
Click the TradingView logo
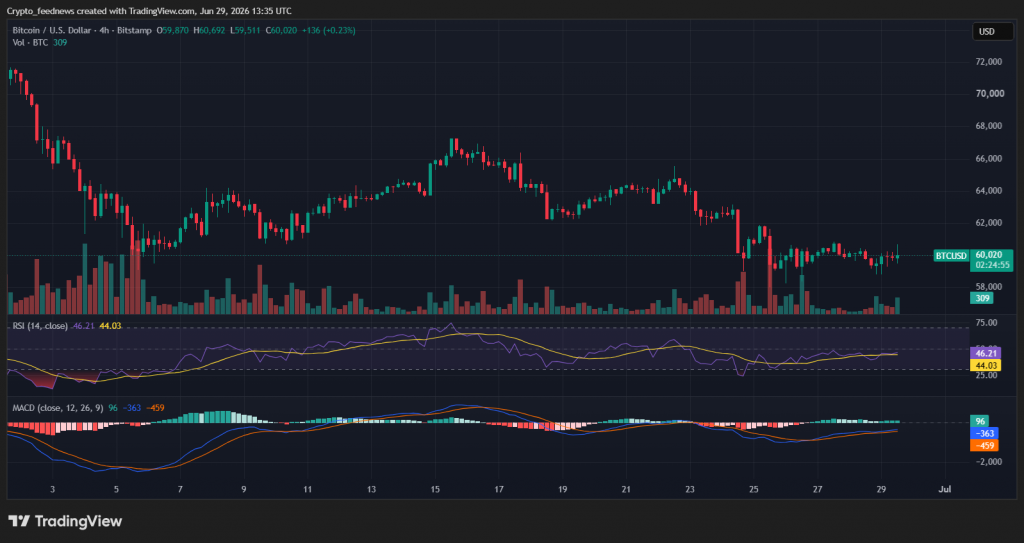coord(65,521)
